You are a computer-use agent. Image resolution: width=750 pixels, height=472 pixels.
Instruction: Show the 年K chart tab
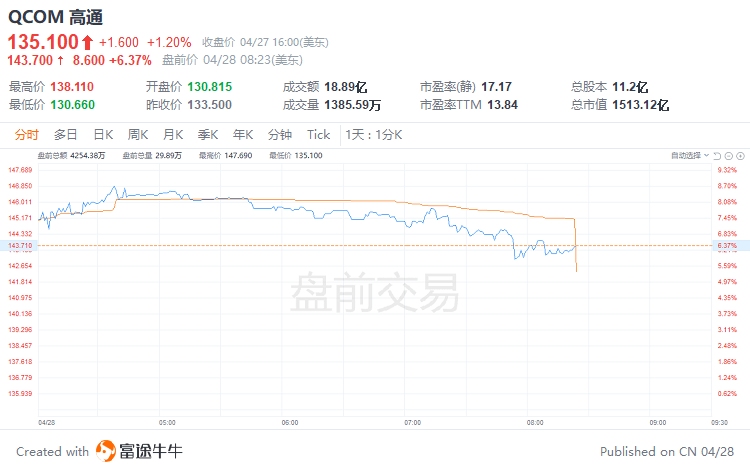[243, 135]
